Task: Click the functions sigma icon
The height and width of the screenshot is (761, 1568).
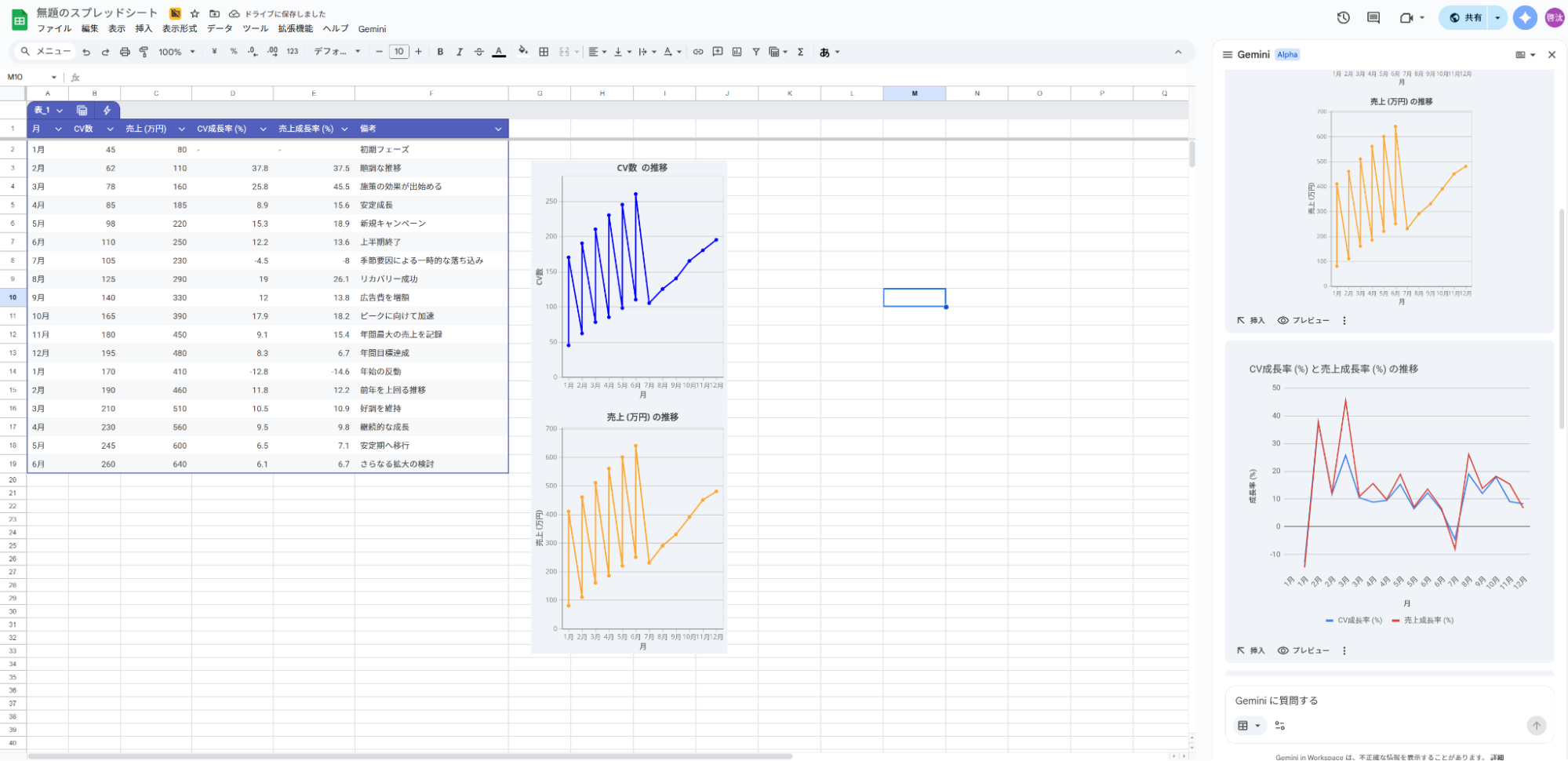Action: 800,52
